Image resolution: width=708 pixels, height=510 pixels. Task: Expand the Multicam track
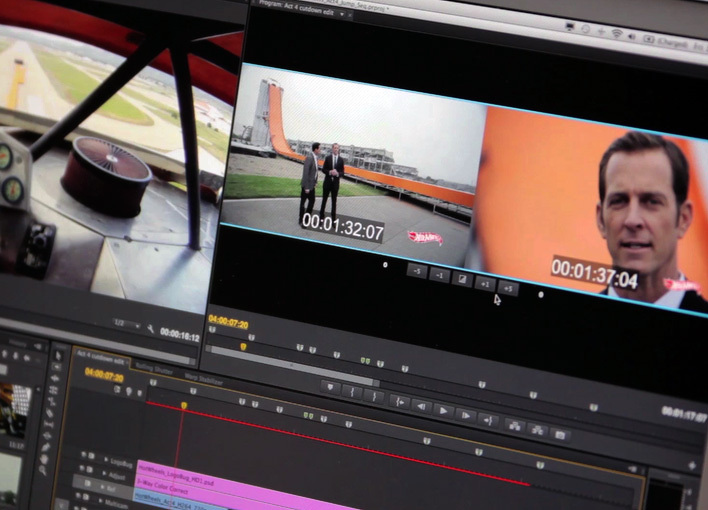tap(101, 501)
